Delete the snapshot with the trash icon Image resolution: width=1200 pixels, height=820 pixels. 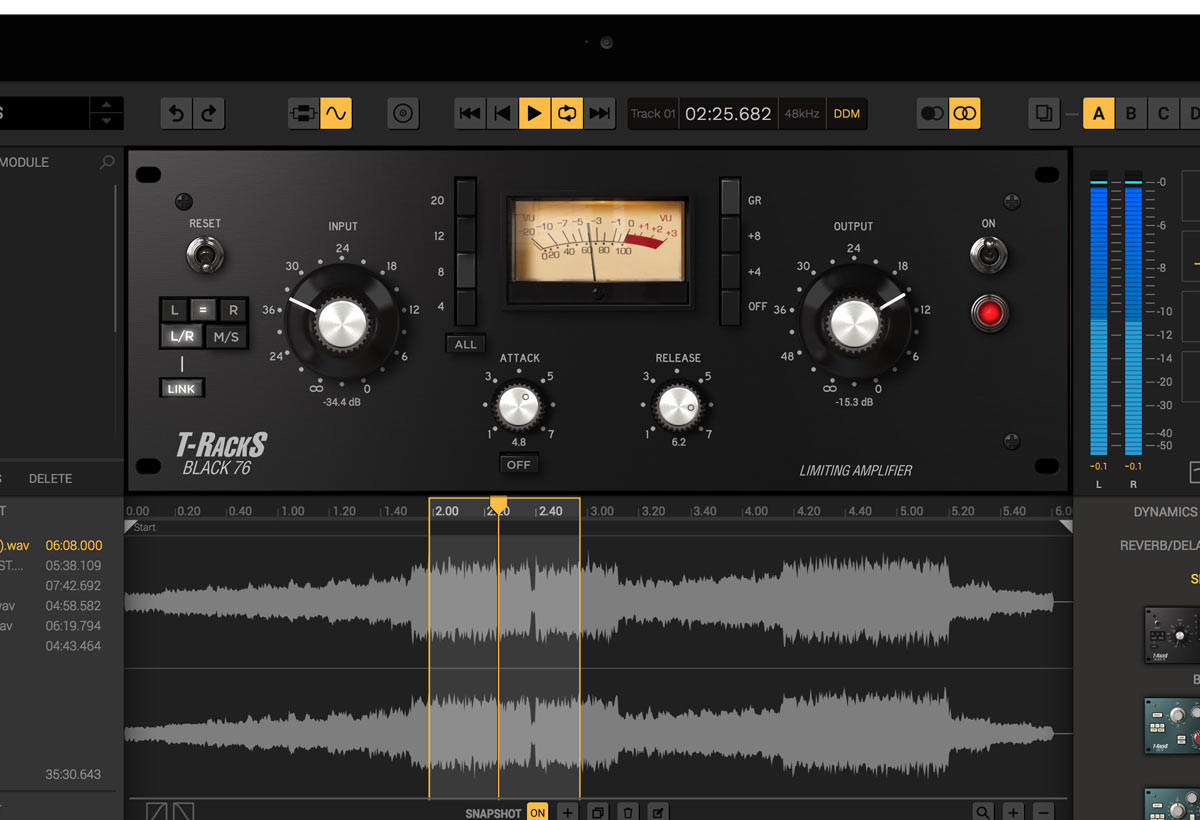pyautogui.click(x=628, y=812)
